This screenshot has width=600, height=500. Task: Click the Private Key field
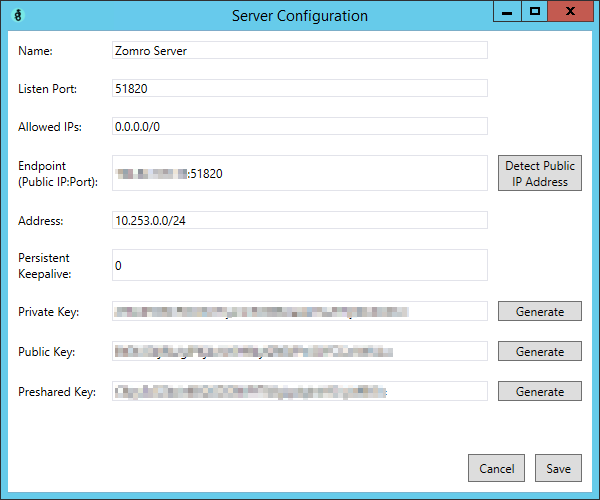tap(300, 311)
